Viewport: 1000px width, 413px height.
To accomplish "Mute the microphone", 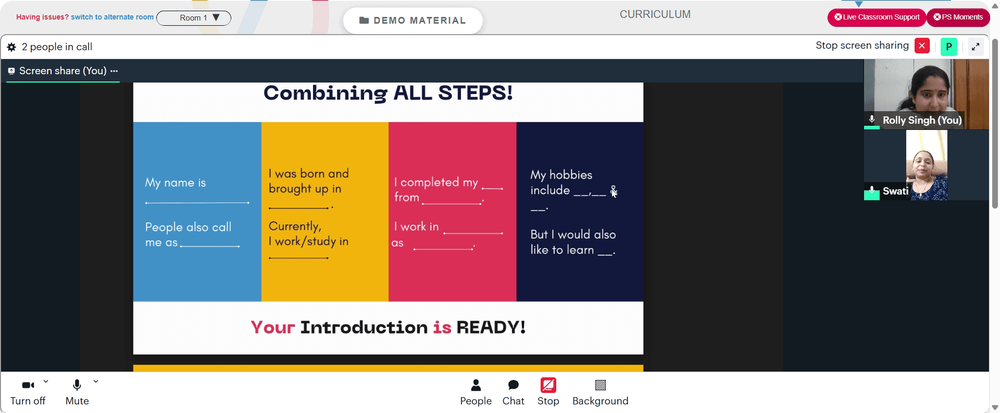I will [x=77, y=392].
